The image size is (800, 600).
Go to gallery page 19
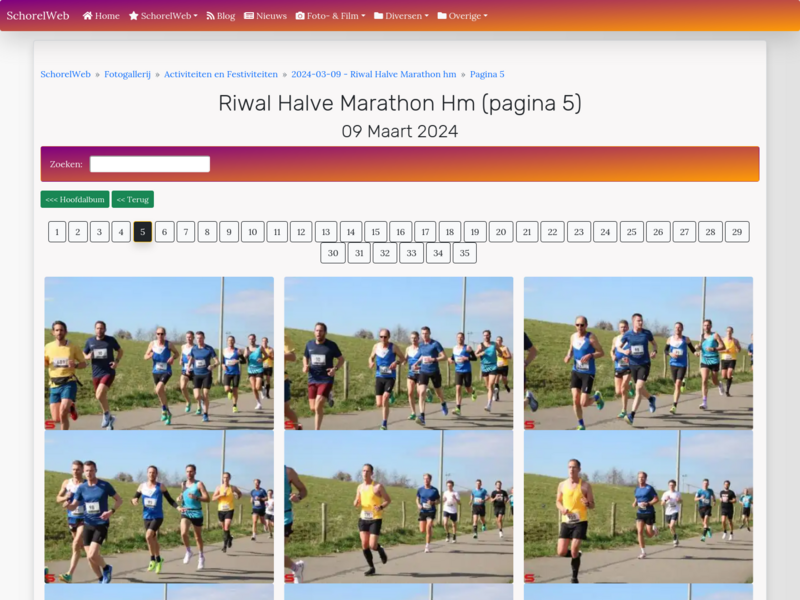(x=475, y=232)
